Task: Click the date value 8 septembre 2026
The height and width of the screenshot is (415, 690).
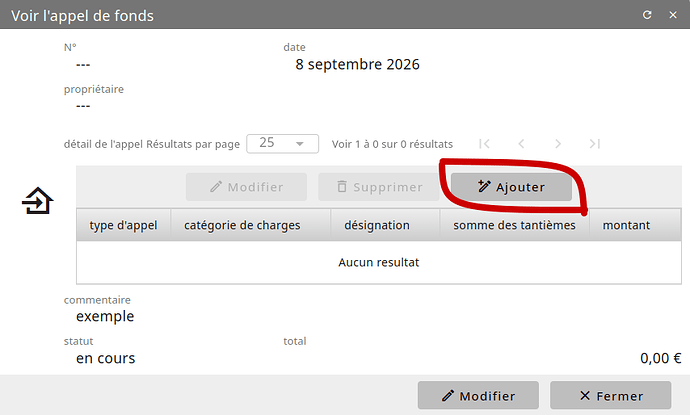Action: pyautogui.click(x=357, y=64)
